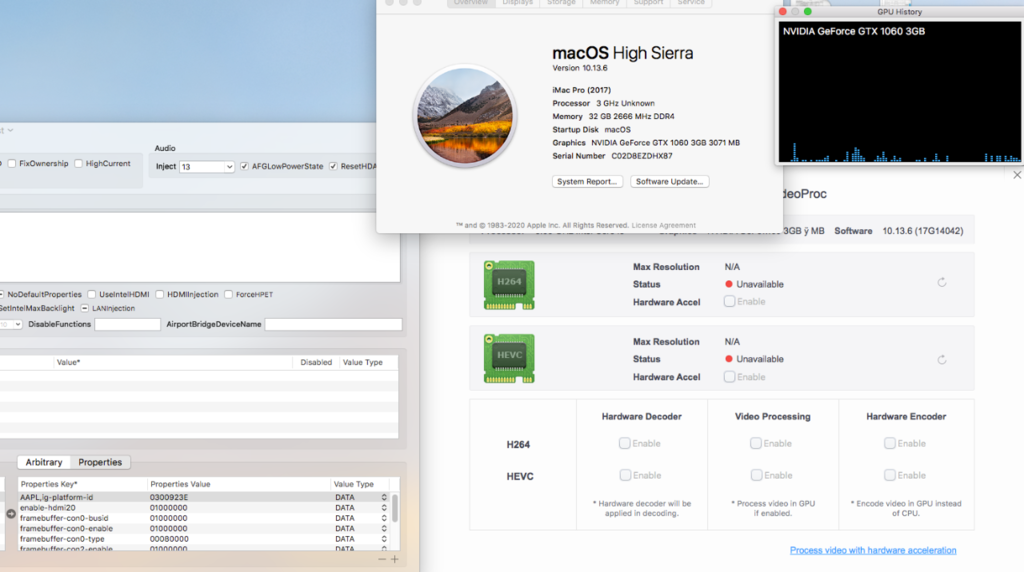Open the Audio Inject dropdown
This screenshot has width=1024, height=572.
point(207,167)
